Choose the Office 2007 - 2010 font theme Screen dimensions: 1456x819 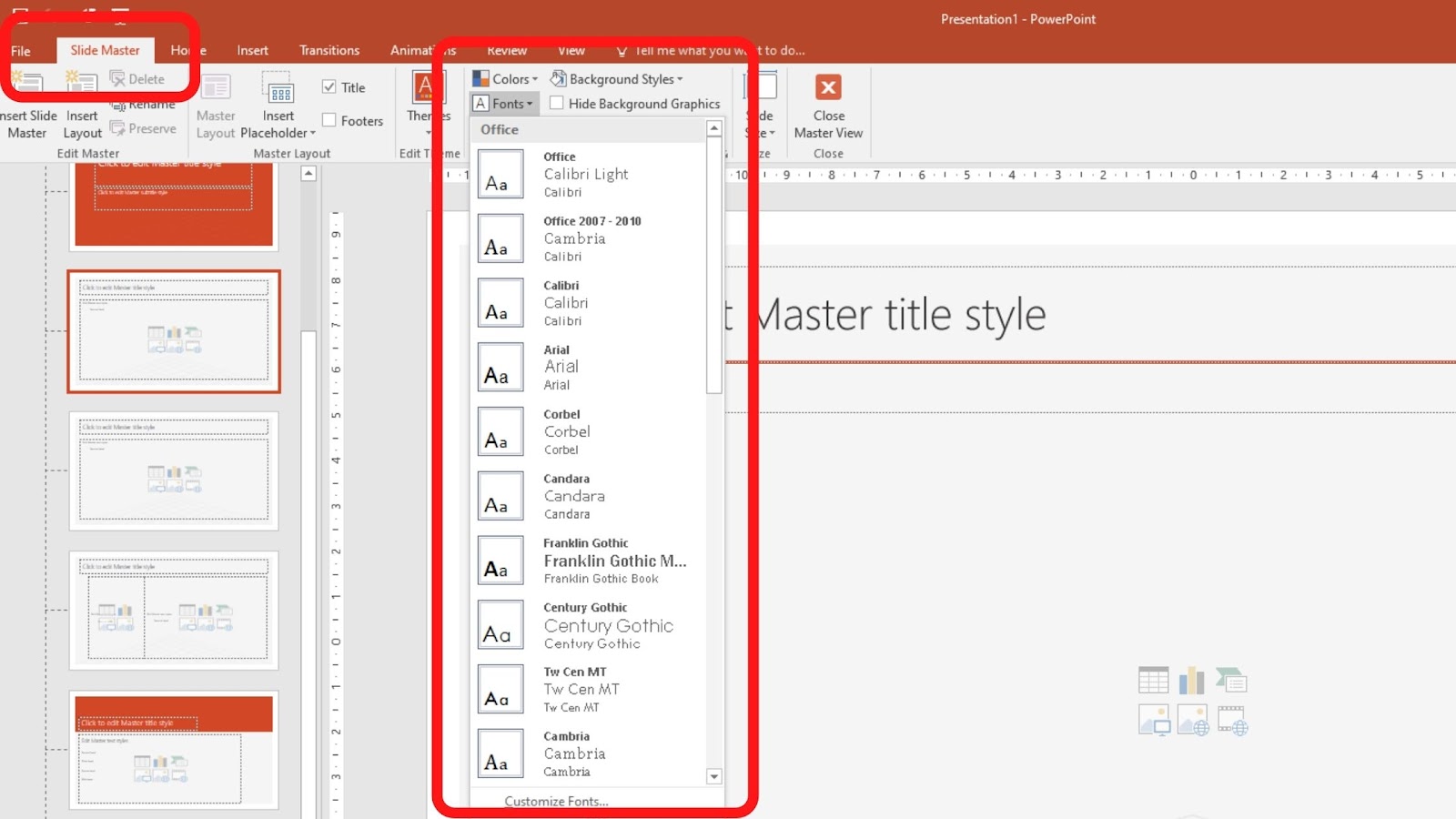[590, 238]
